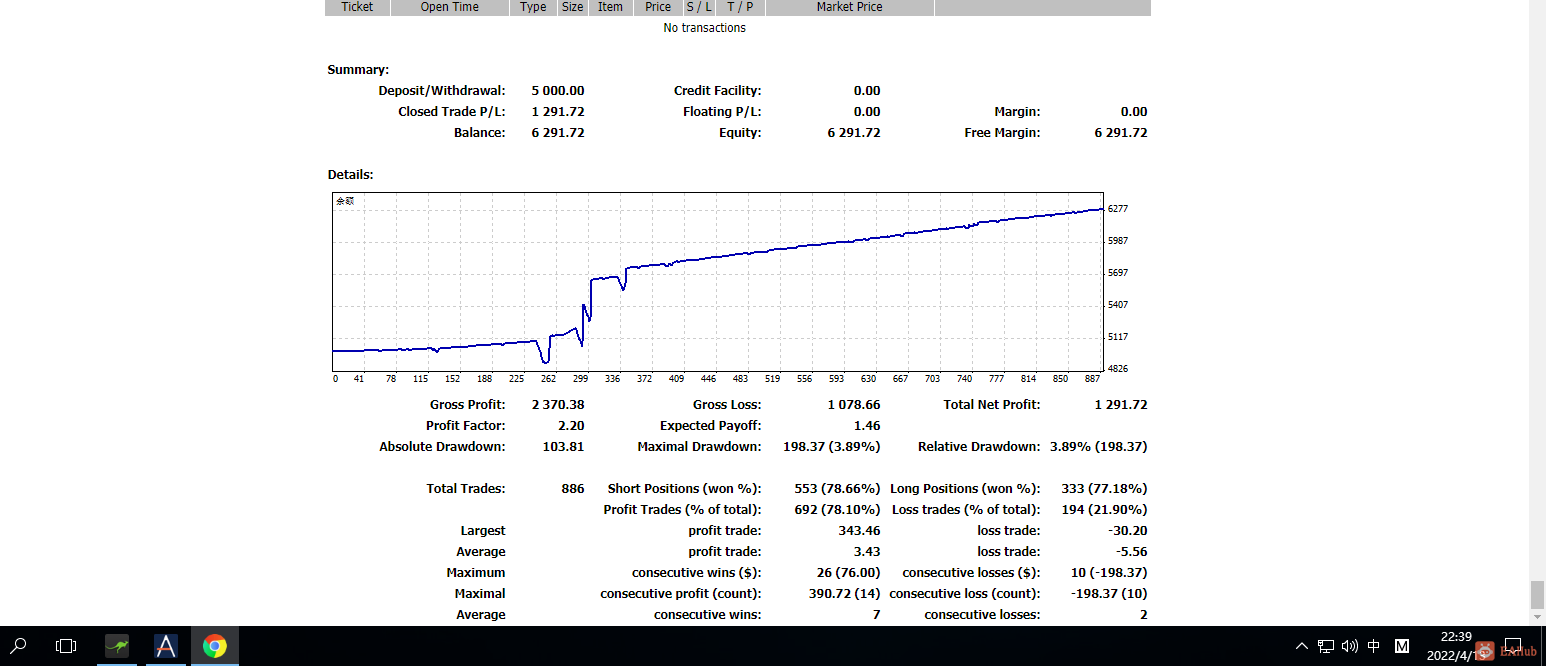Click the 'Summary:' heading
1546x666 pixels.
tap(358, 70)
